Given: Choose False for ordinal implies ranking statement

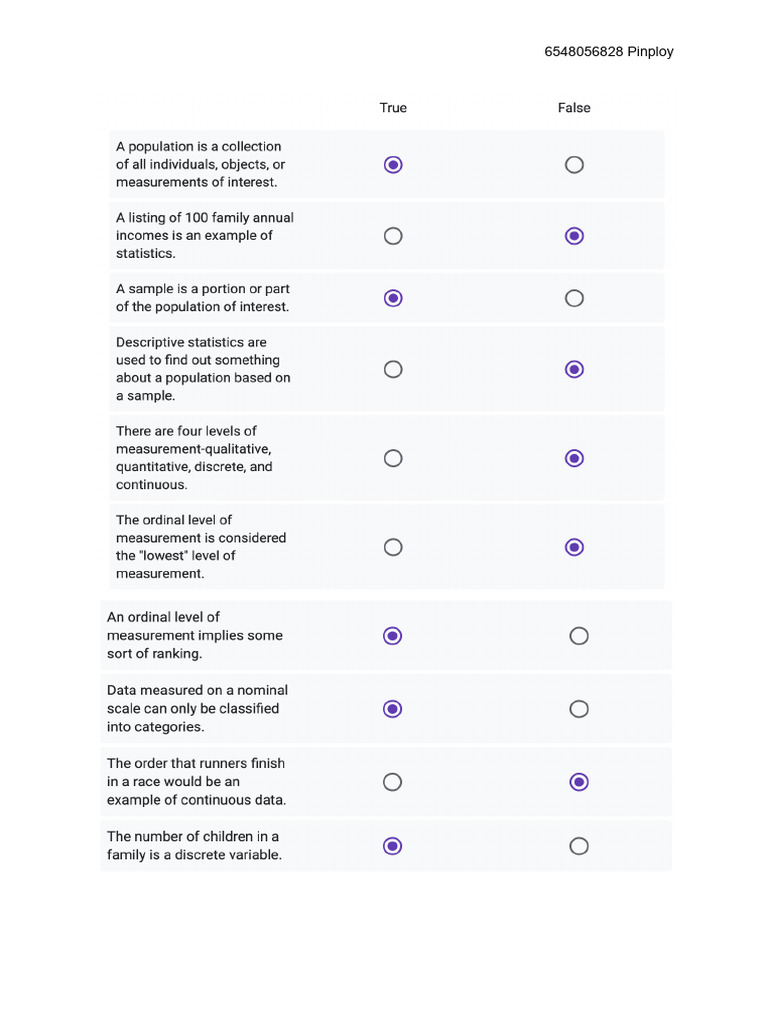Looking at the screenshot, I should point(579,636).
